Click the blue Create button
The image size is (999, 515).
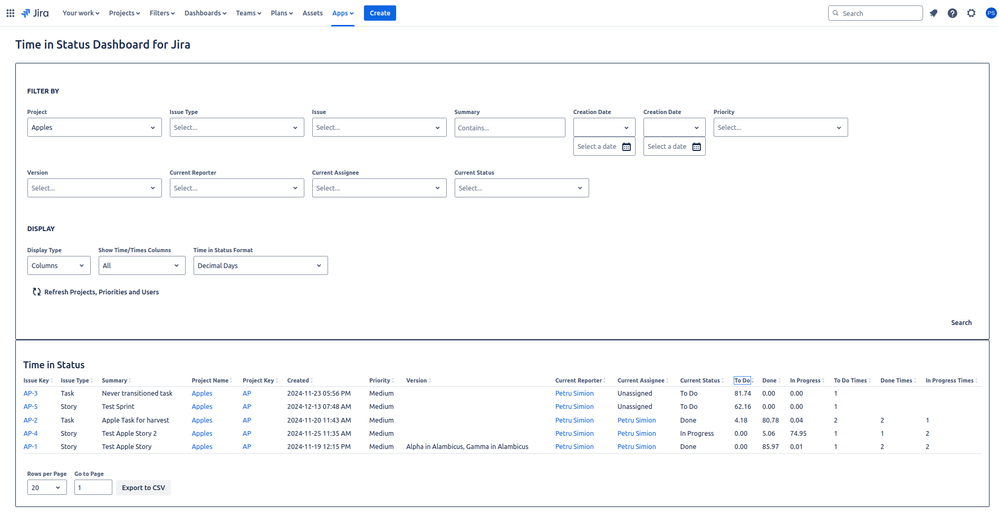pos(380,13)
